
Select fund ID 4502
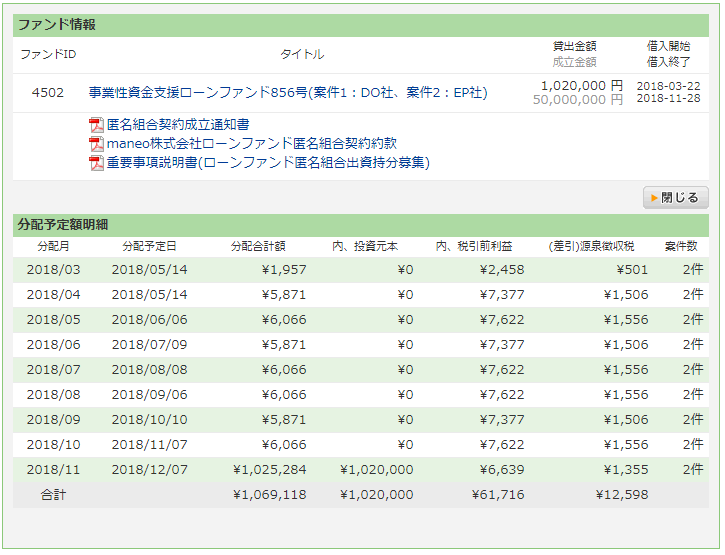tap(48, 93)
